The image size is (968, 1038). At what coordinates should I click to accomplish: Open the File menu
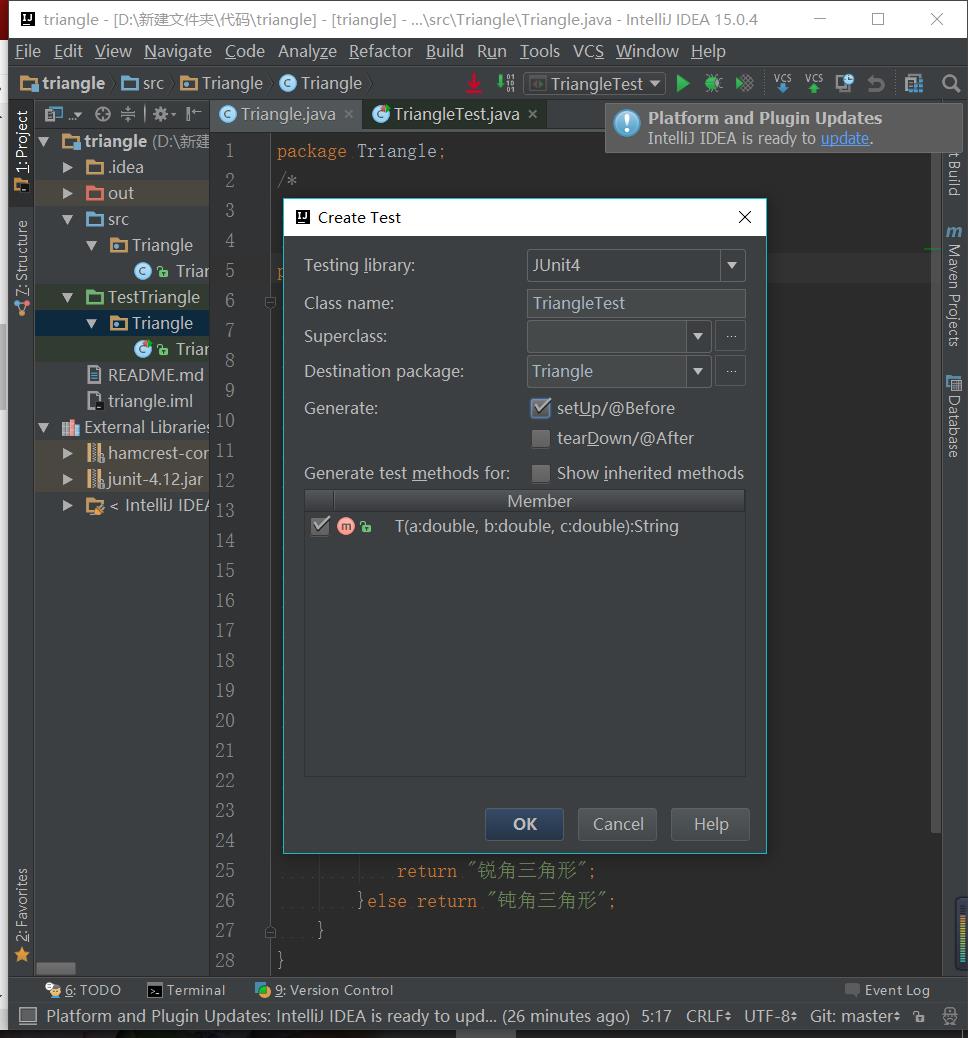coord(28,51)
